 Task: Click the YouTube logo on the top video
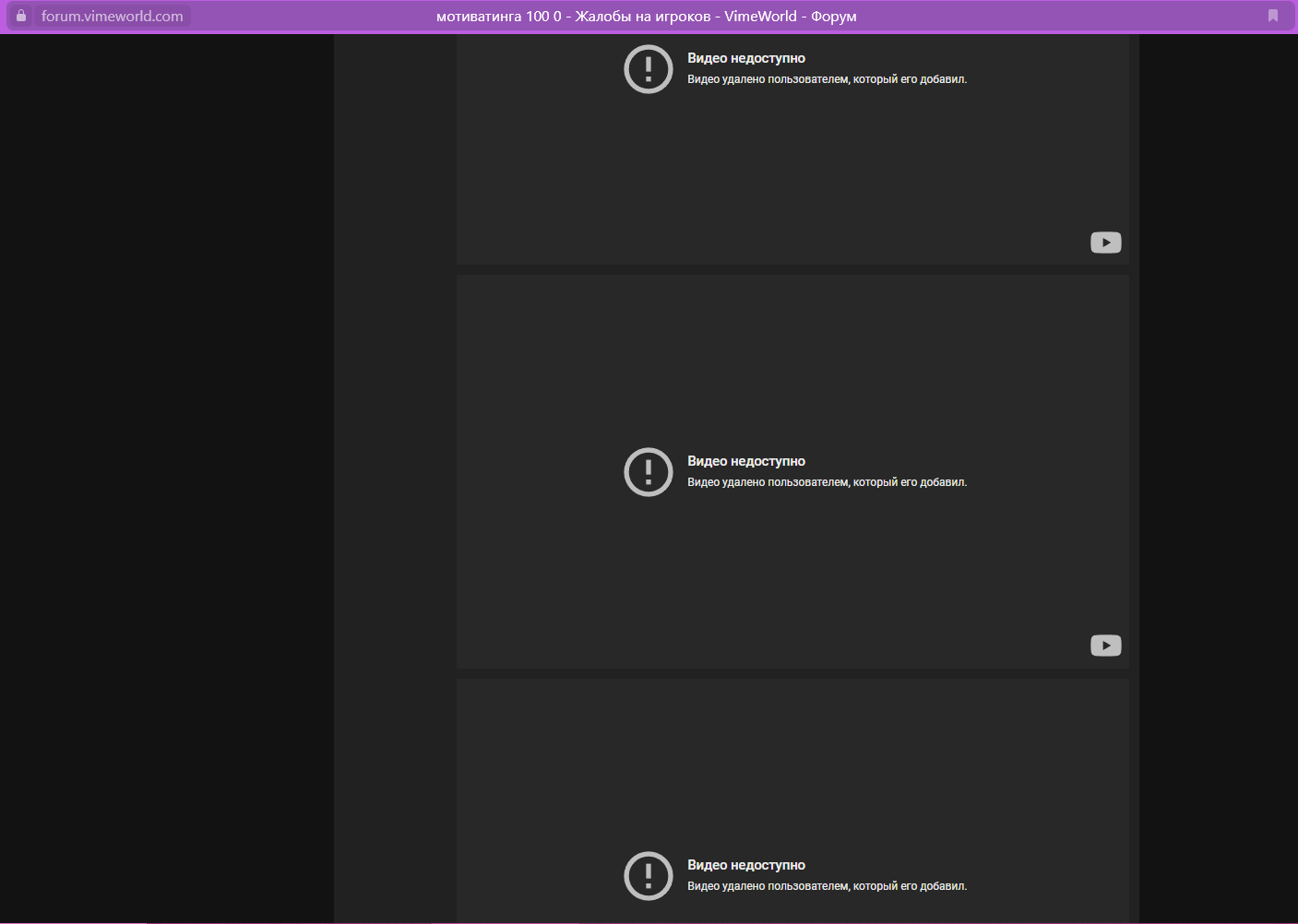pos(1105,243)
